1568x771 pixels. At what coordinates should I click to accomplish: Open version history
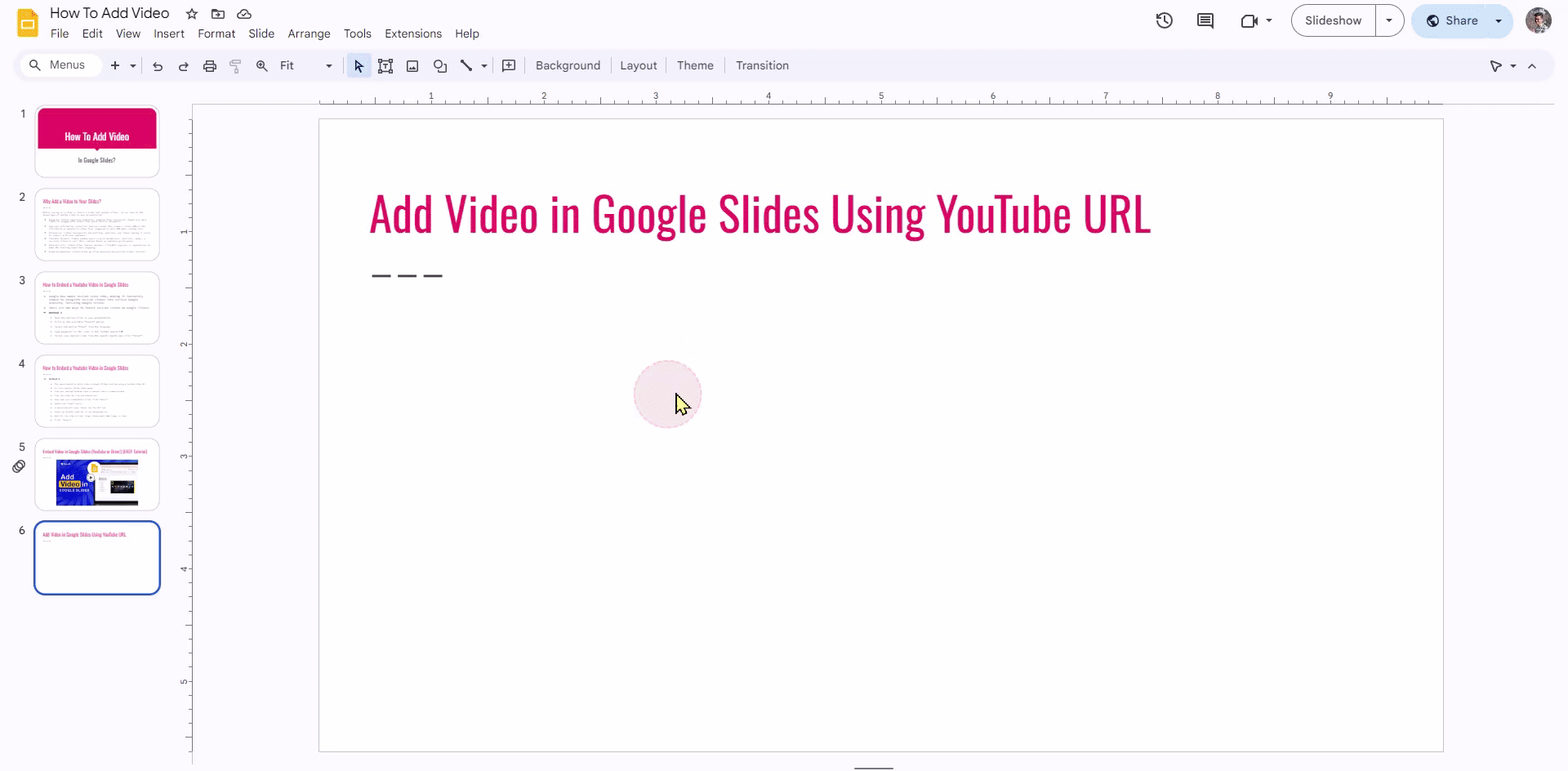(x=1164, y=20)
